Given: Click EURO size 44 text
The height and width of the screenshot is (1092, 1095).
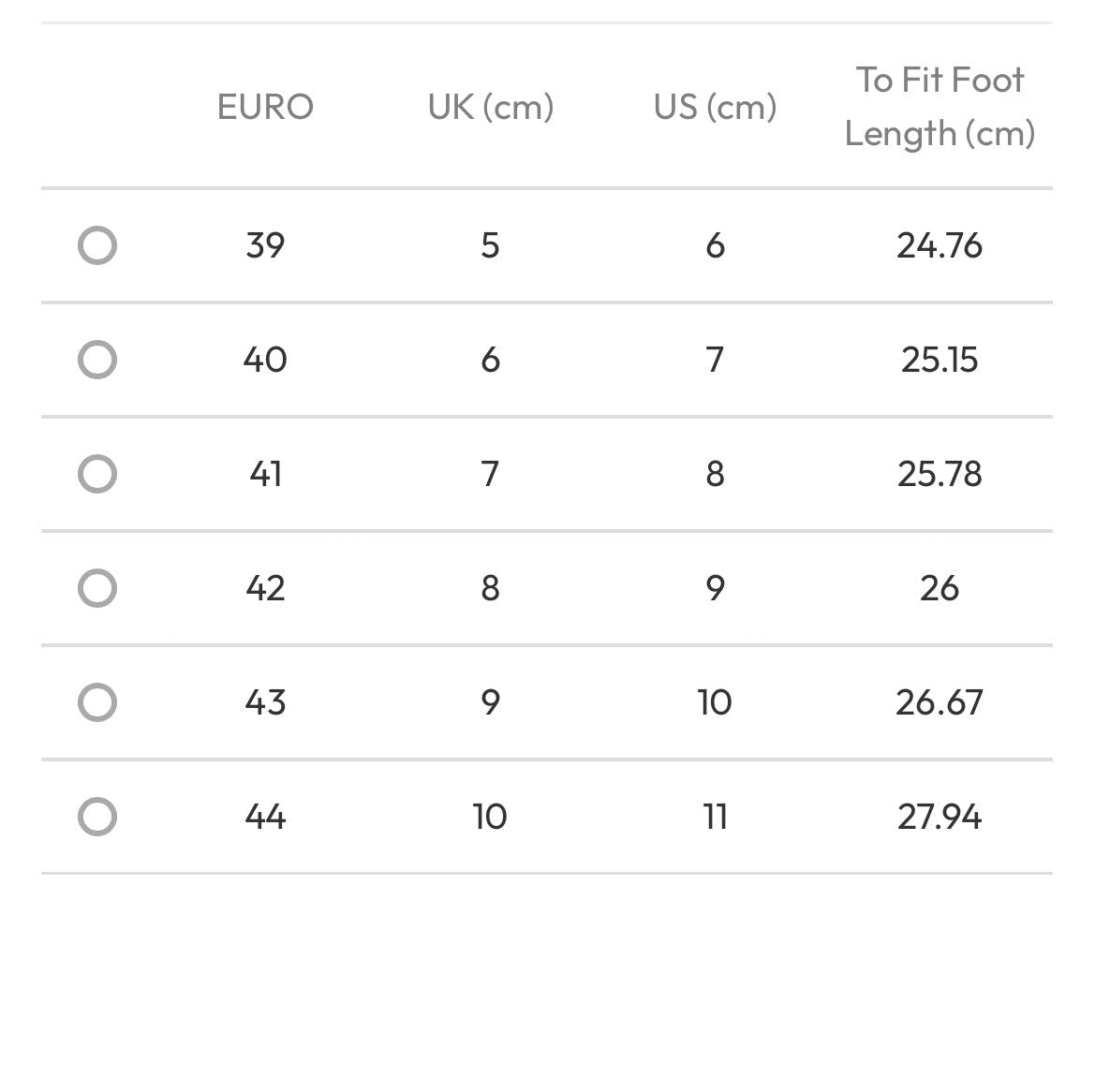Looking at the screenshot, I should pyautogui.click(x=265, y=817).
